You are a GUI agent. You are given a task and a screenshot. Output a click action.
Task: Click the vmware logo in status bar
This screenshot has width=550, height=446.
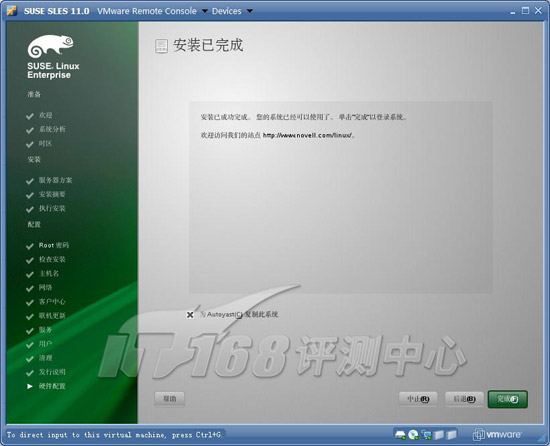coord(497,435)
